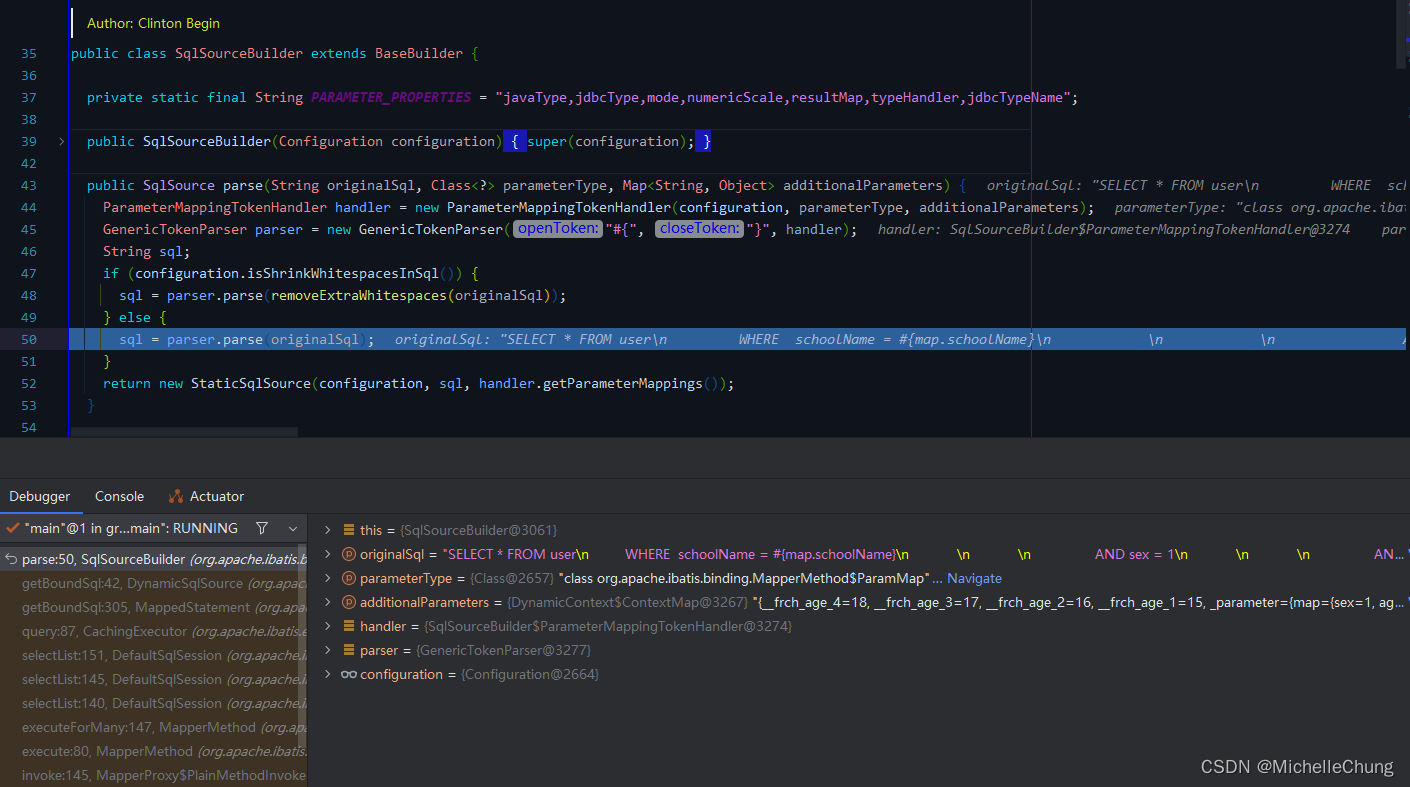Click the reset-frame arrow icon on parse:50

(x=11, y=559)
